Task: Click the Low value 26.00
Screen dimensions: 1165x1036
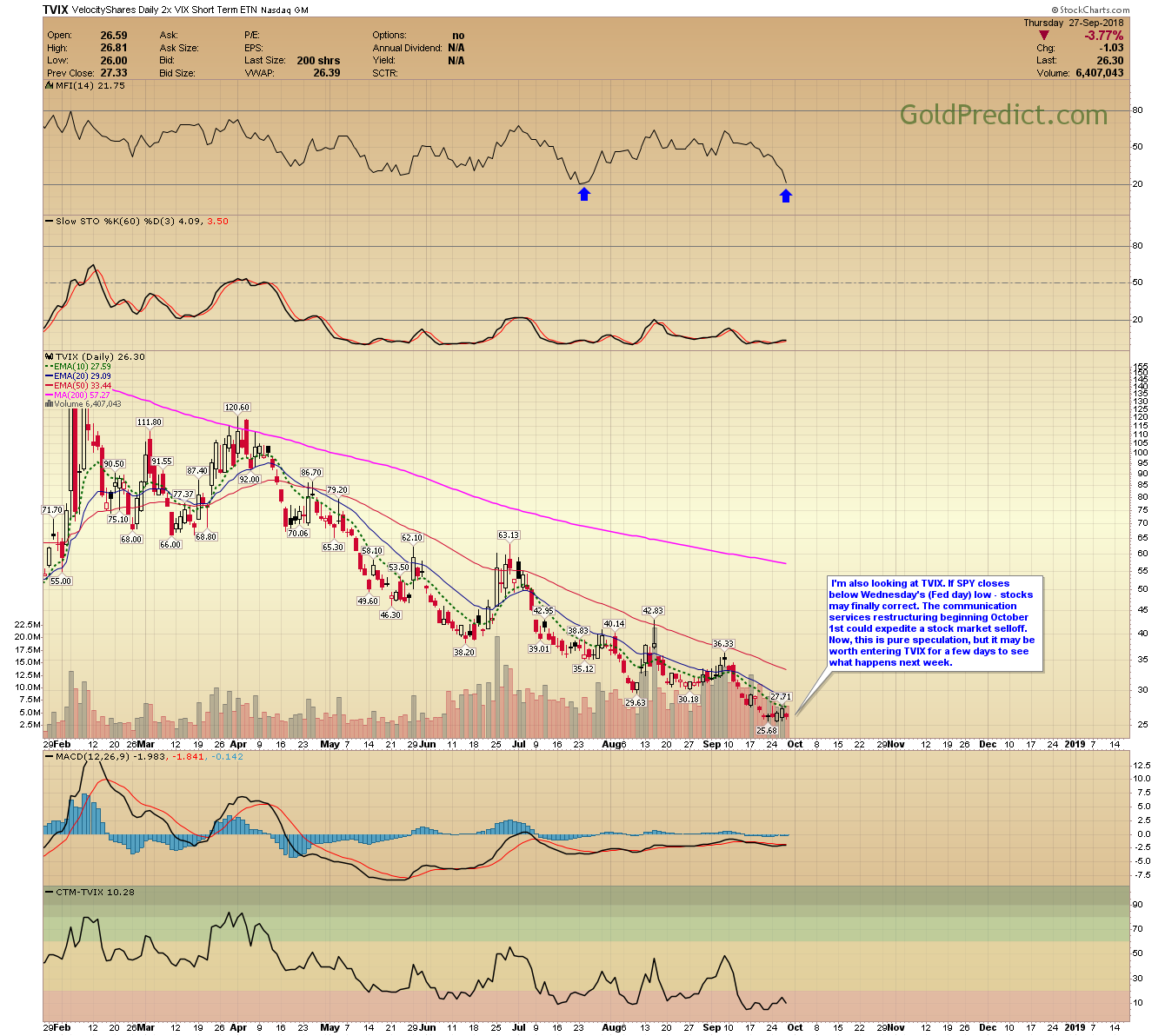Action: tap(114, 61)
